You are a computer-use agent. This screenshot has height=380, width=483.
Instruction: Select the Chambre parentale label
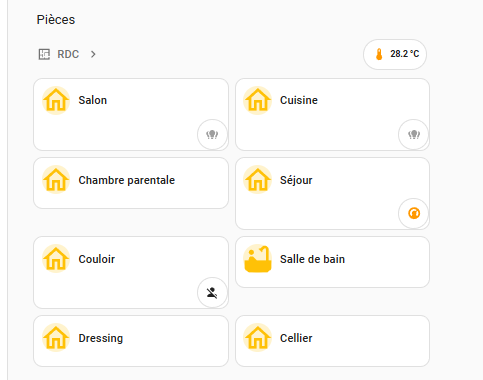coord(127,180)
